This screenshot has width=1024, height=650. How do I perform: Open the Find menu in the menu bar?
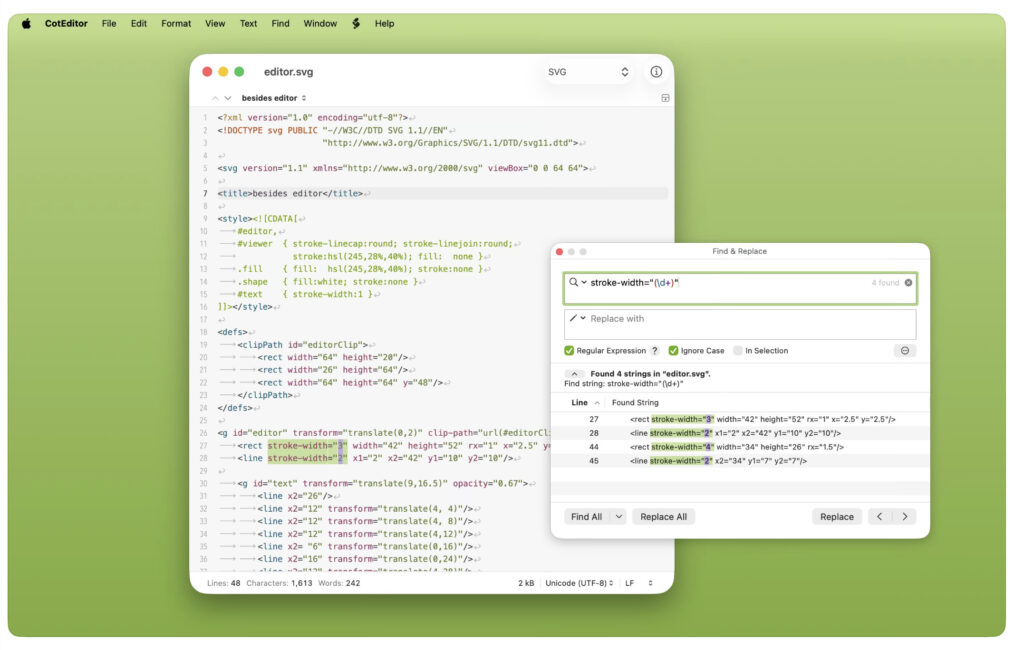click(280, 23)
